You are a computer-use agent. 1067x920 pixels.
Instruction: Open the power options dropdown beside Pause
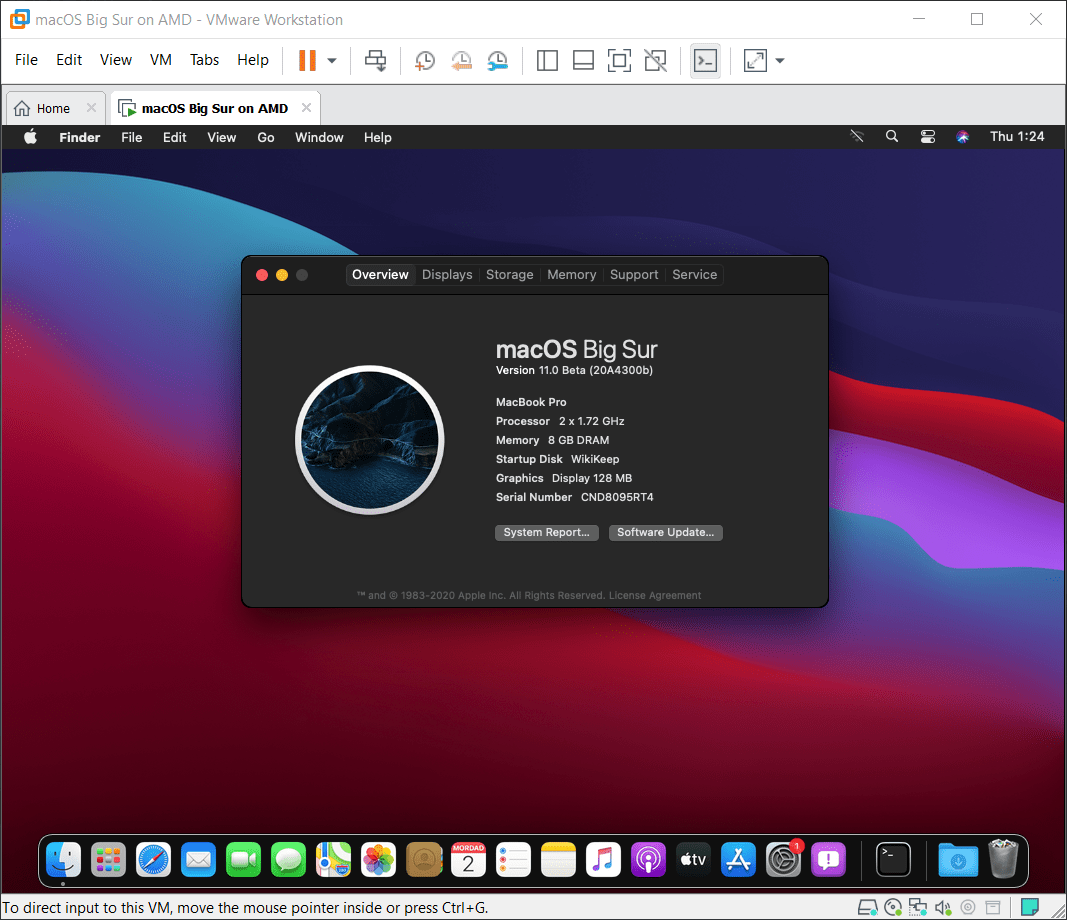coord(332,61)
